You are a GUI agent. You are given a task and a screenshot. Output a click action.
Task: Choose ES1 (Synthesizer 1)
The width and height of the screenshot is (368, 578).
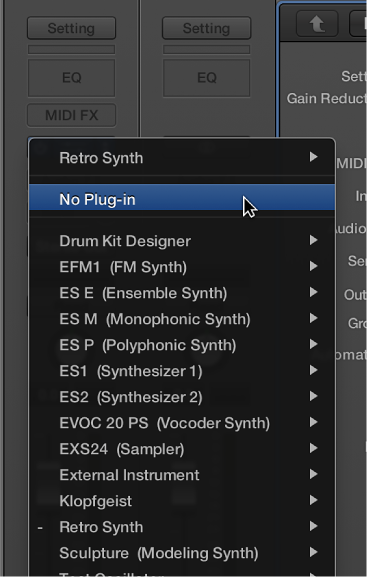click(182, 371)
